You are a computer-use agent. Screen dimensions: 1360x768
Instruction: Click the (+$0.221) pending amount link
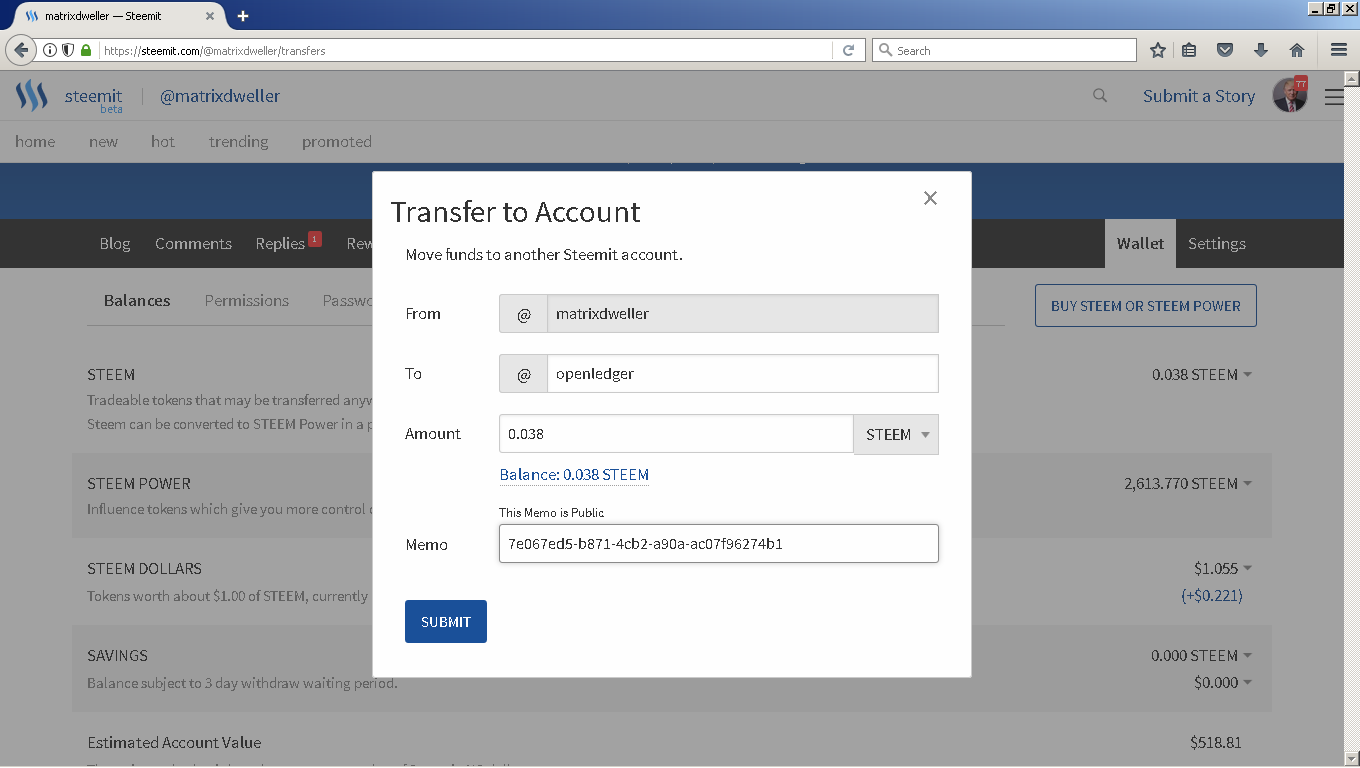pyautogui.click(x=1212, y=595)
